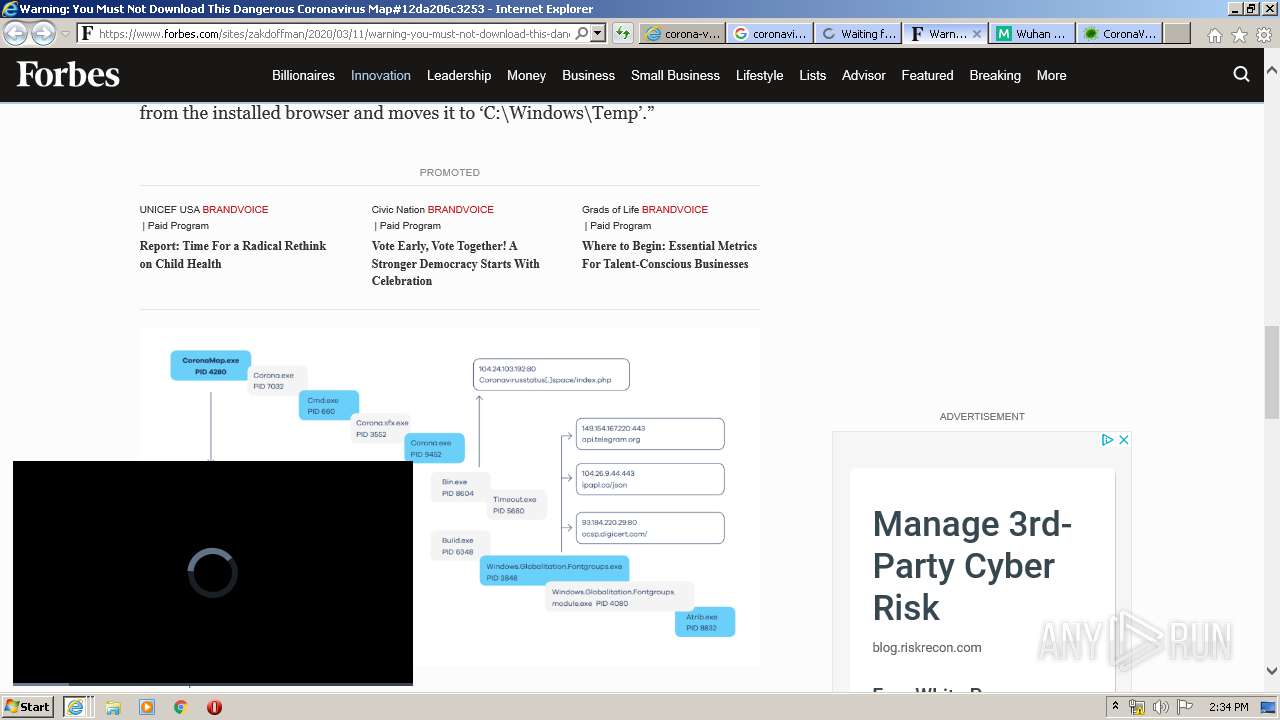Click the CoronaMap.exe process diagram image
This screenshot has height=720, width=1280.
[x=450, y=497]
